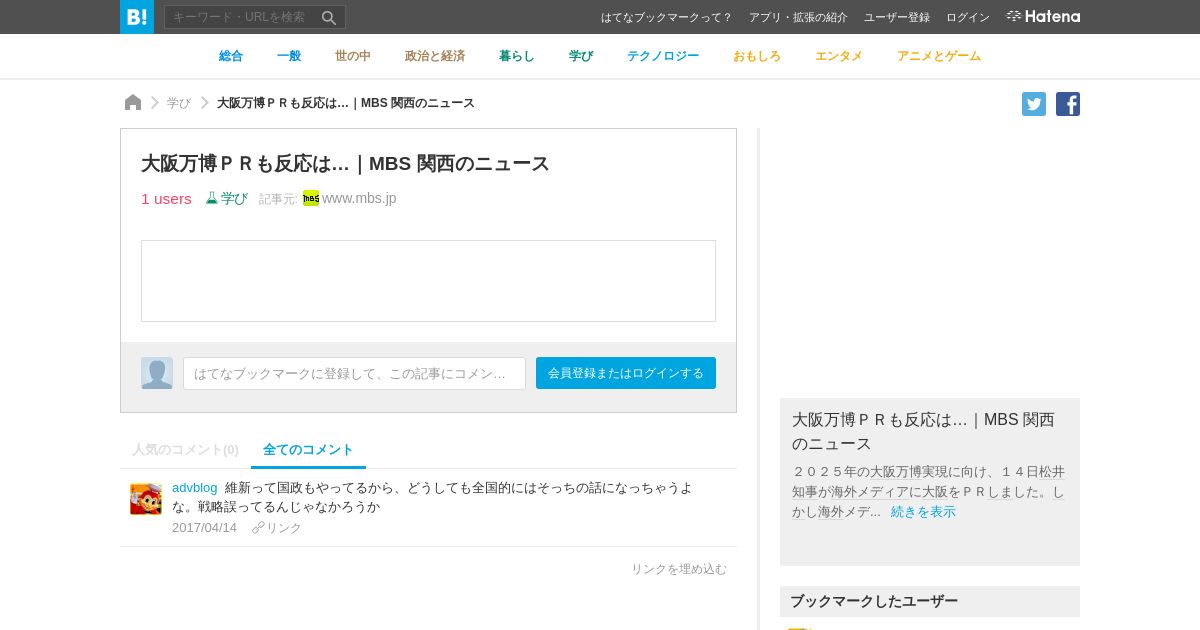Screen dimensions: 1200x630
Task: Click the search magnifier icon
Action: (329, 17)
